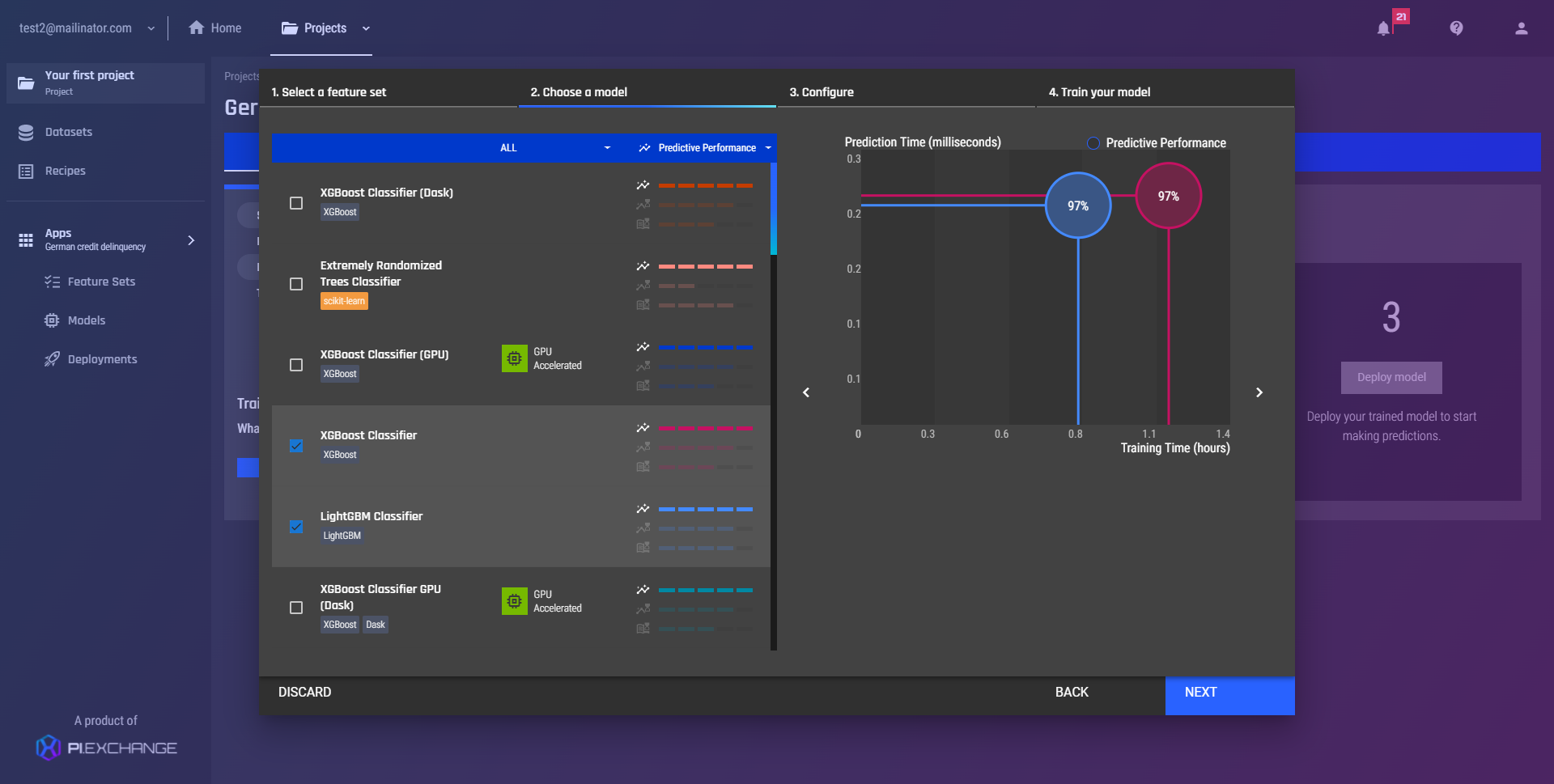Click predictive performance icon on XGBoost Classifier (Dask) row
This screenshot has height=784, width=1554.
643,185
